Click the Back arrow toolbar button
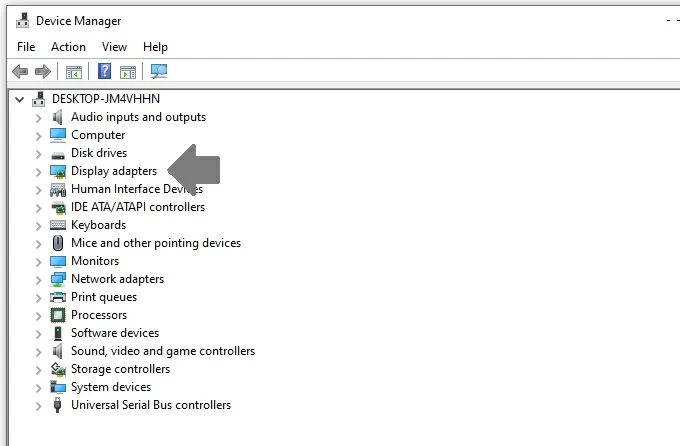This screenshot has height=446, width=680. [19, 72]
